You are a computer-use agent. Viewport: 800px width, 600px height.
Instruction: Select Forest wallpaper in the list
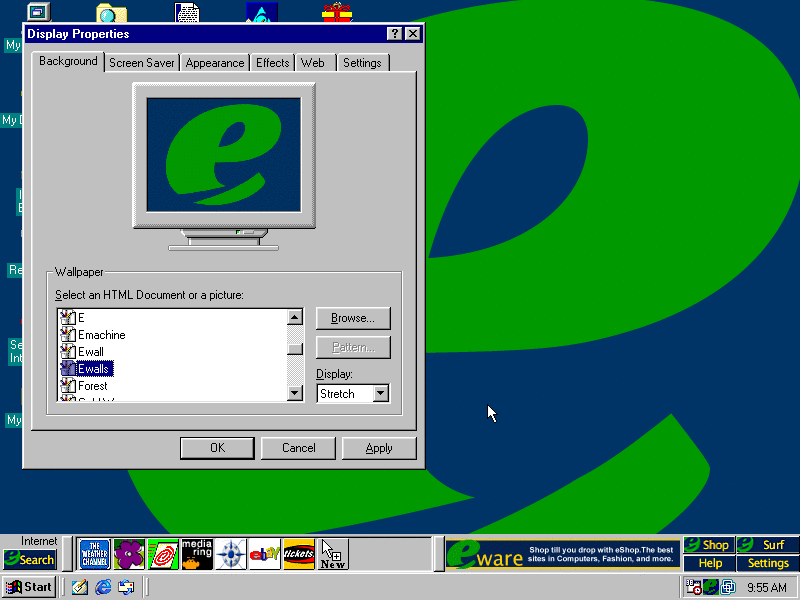coord(93,386)
